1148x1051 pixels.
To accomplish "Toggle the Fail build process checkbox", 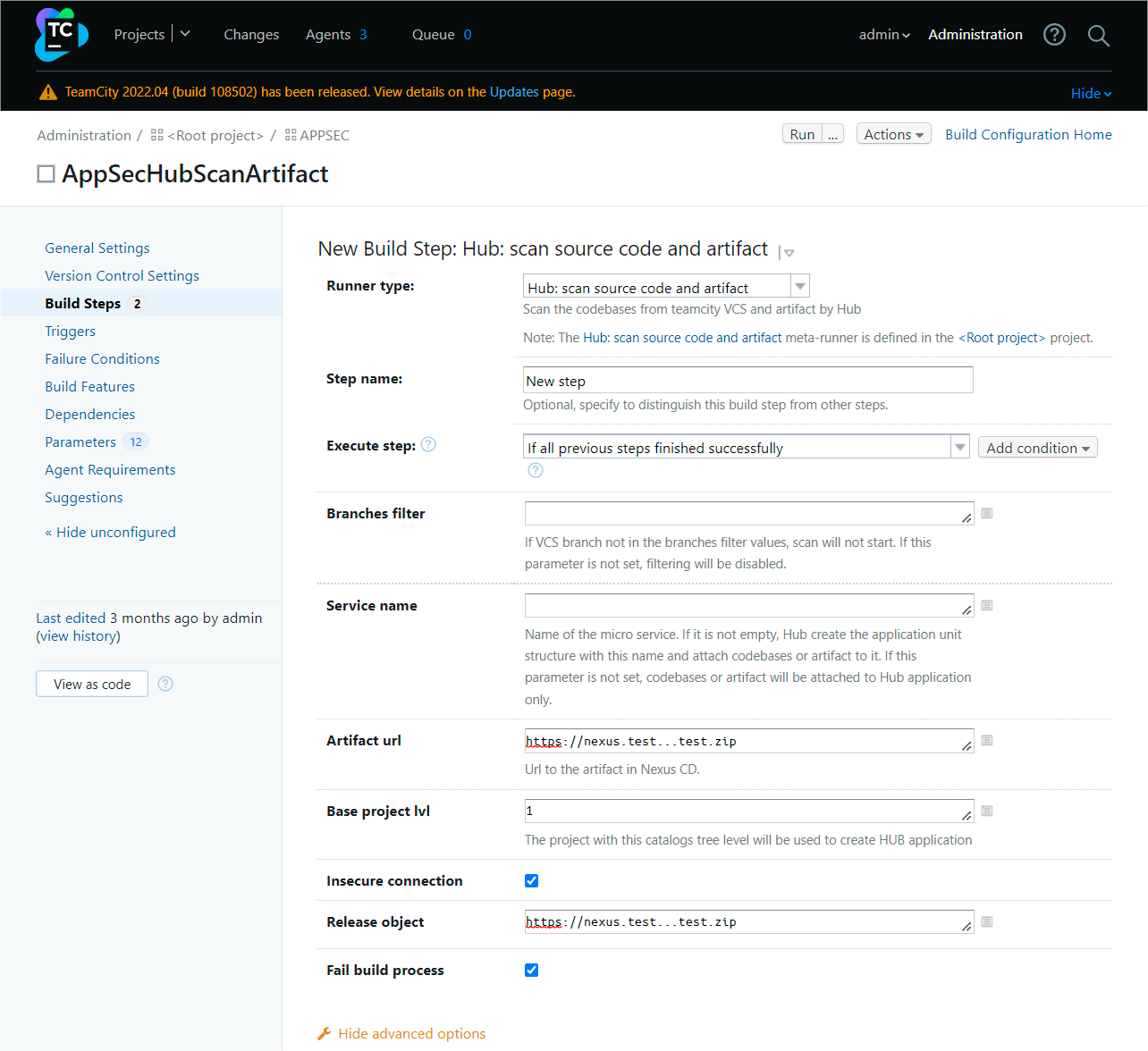I will pos(532,971).
